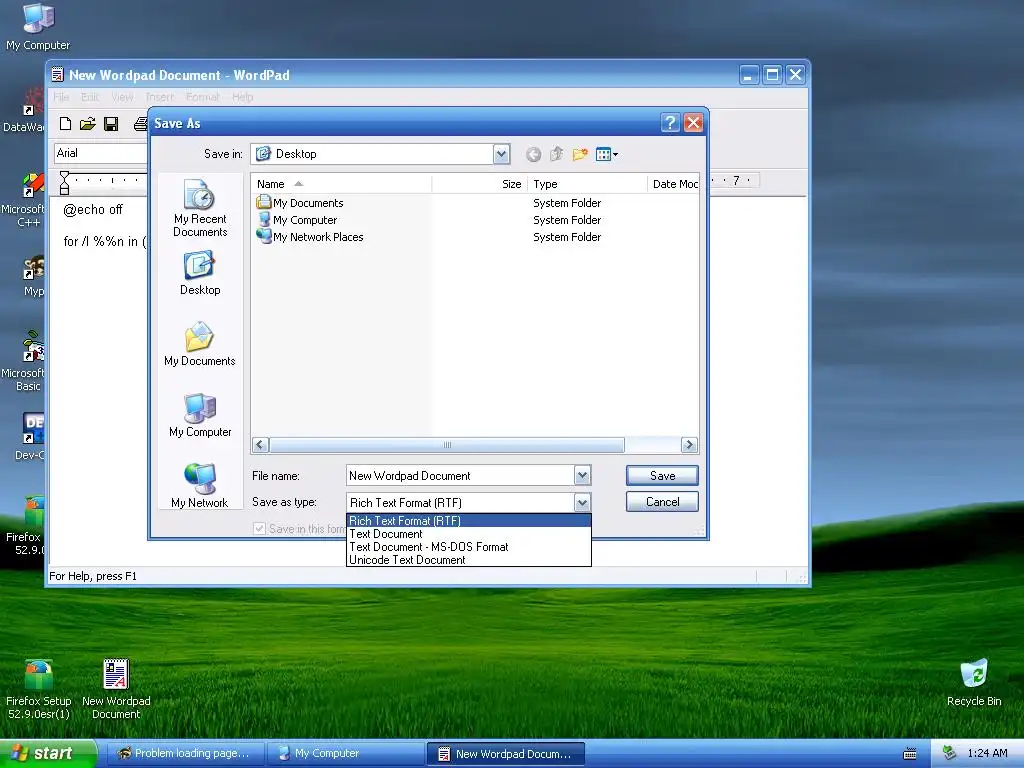Image resolution: width=1024 pixels, height=768 pixels.
Task: Select Desktop in the places bar
Action: 200,273
